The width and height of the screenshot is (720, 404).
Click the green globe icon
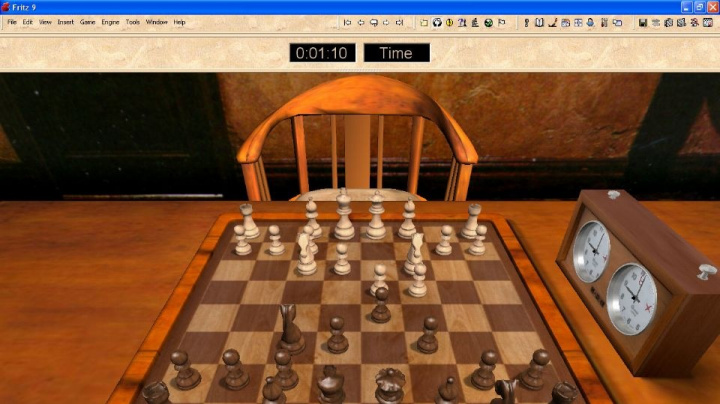[489, 22]
